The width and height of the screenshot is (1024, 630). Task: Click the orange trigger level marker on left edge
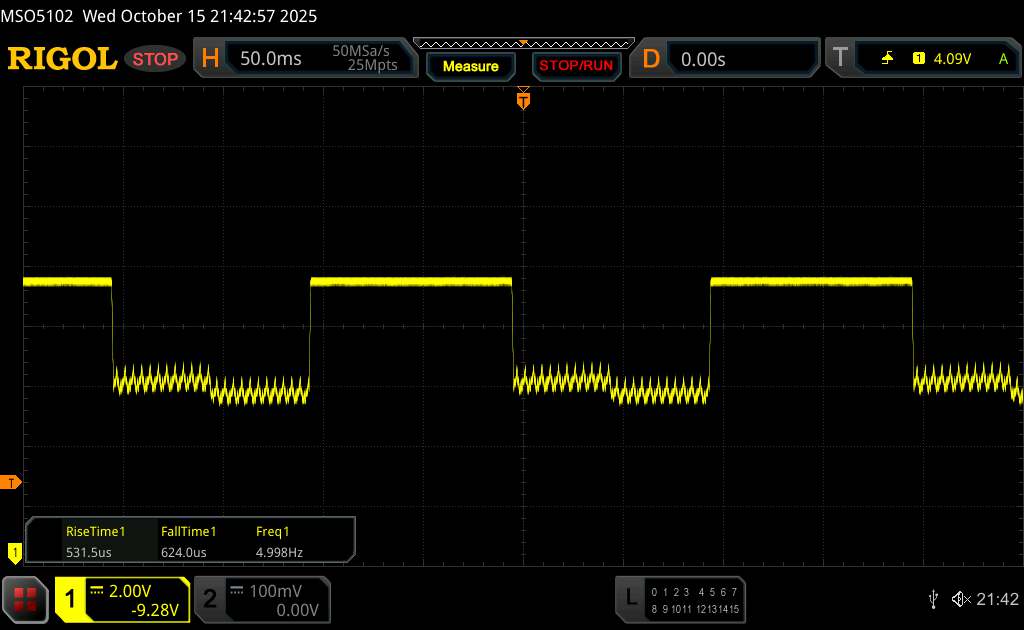(12, 483)
